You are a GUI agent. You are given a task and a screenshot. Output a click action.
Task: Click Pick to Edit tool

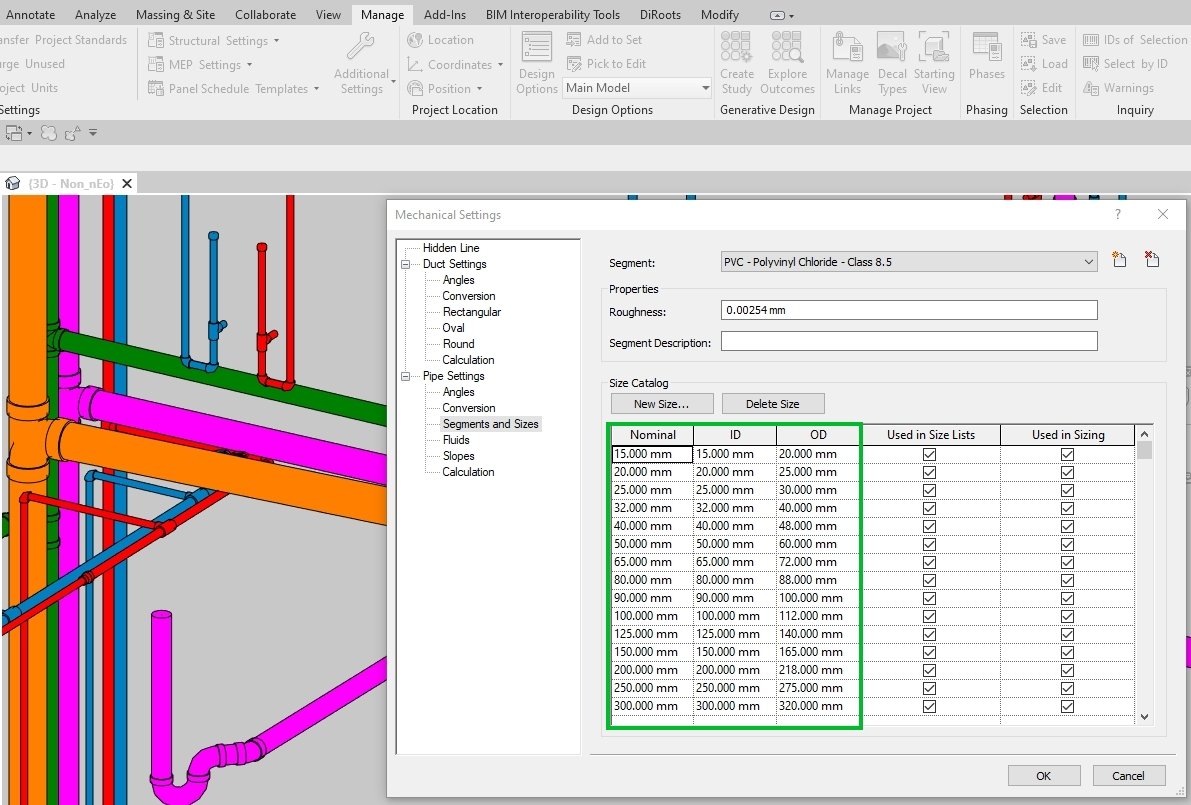606,64
